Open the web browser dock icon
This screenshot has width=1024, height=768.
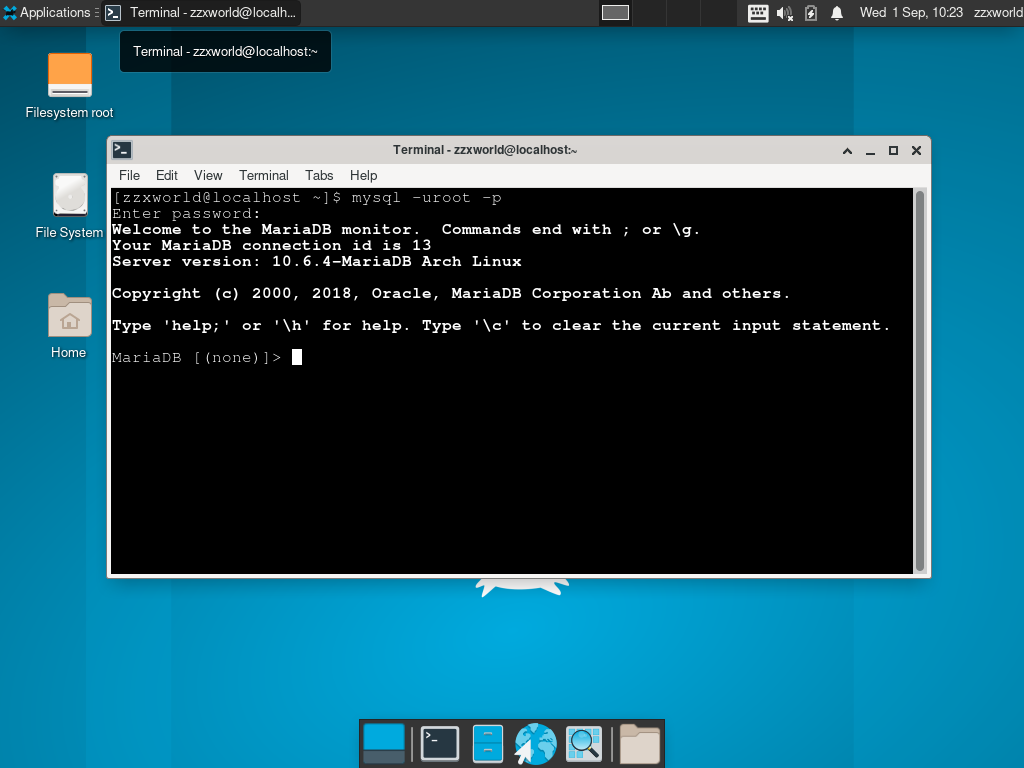pyautogui.click(x=535, y=743)
